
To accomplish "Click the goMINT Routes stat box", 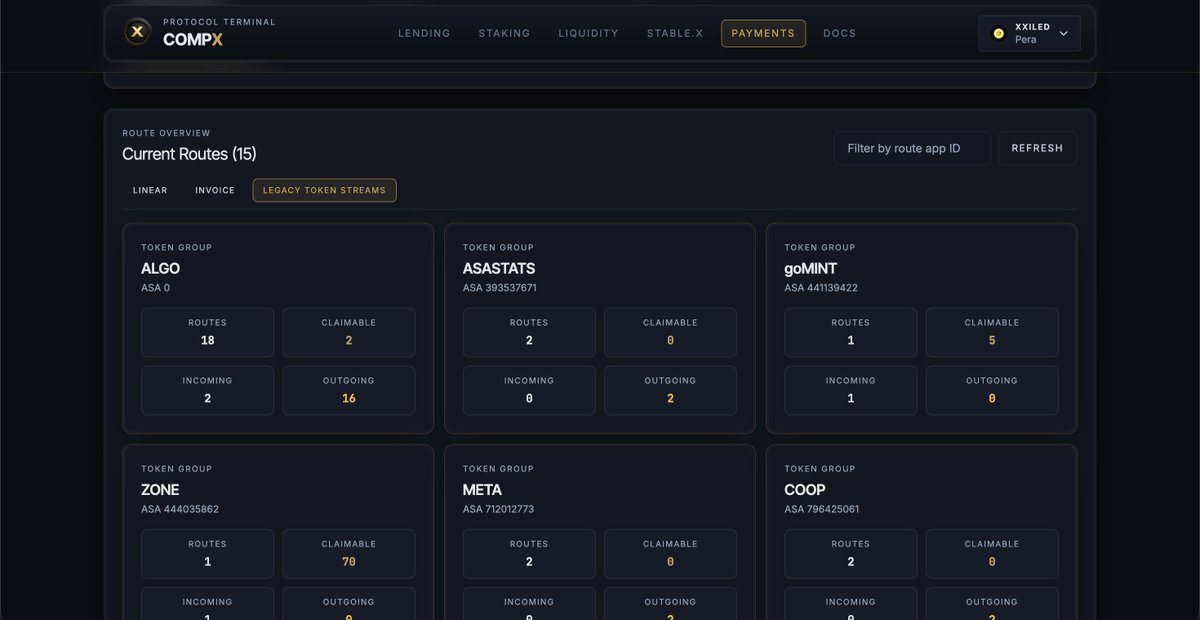I will [851, 332].
